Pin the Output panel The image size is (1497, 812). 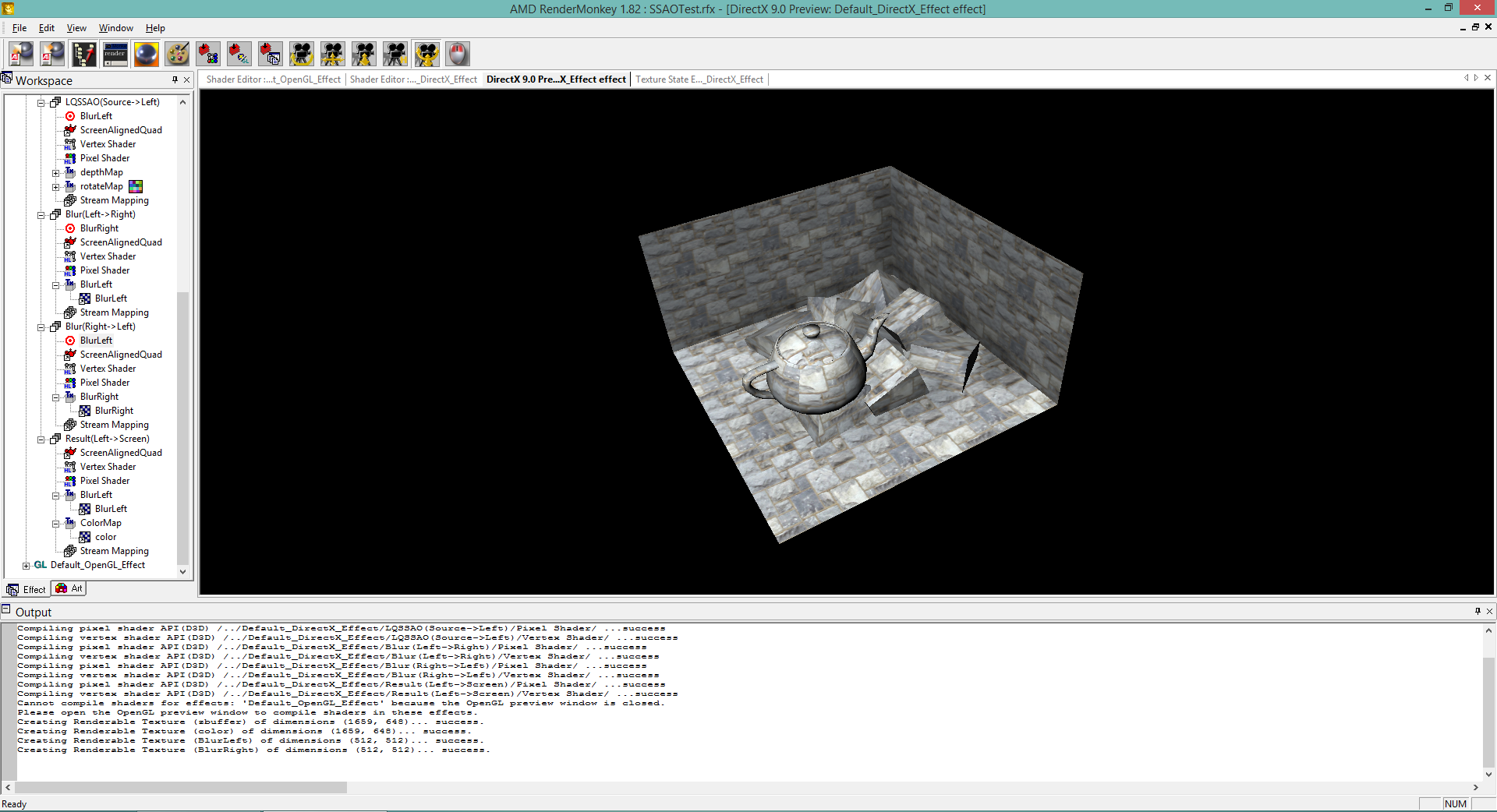pos(1478,611)
